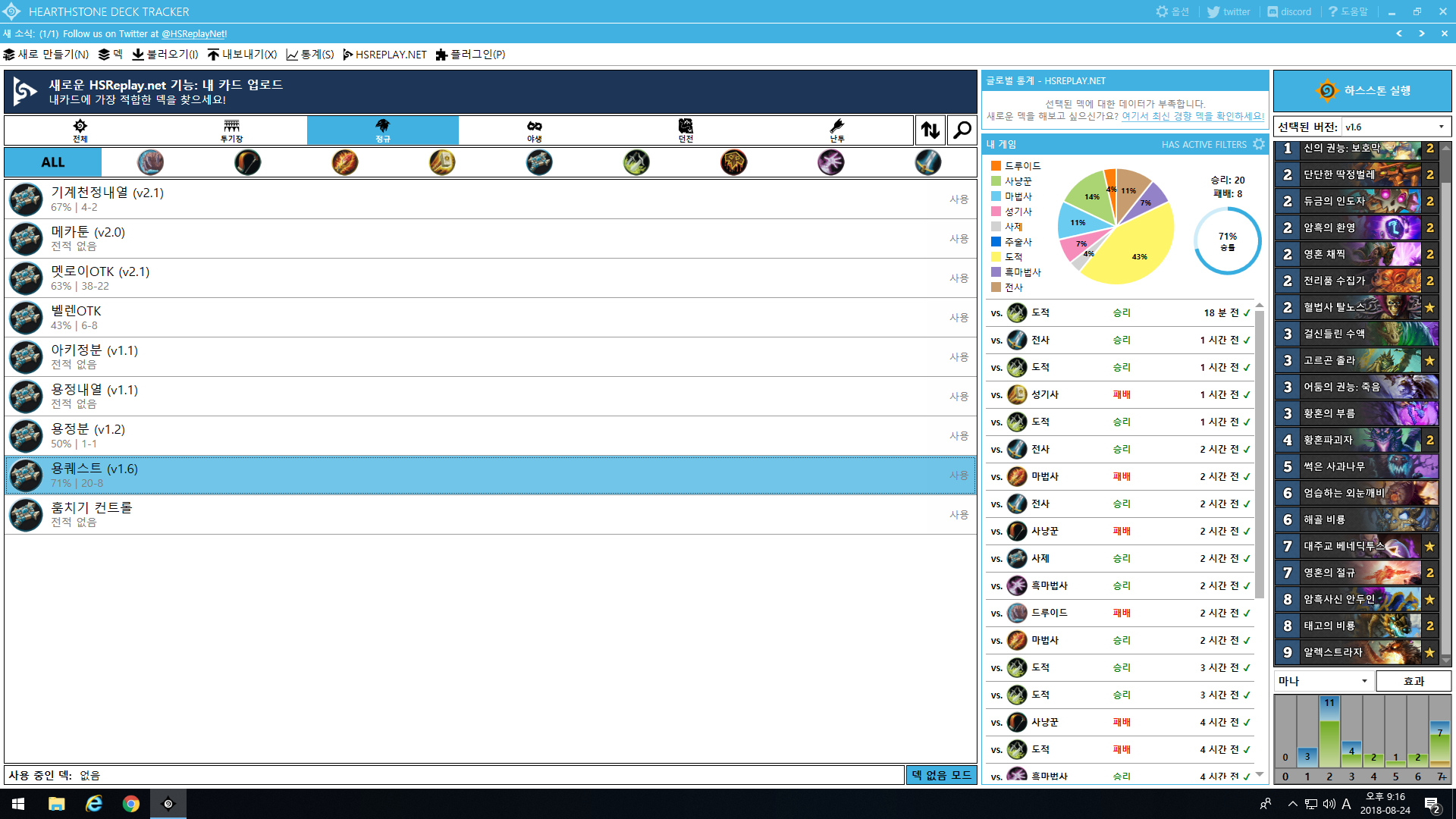Open Windows Start menu
Screen dimensions: 1456x819
tap(18, 804)
